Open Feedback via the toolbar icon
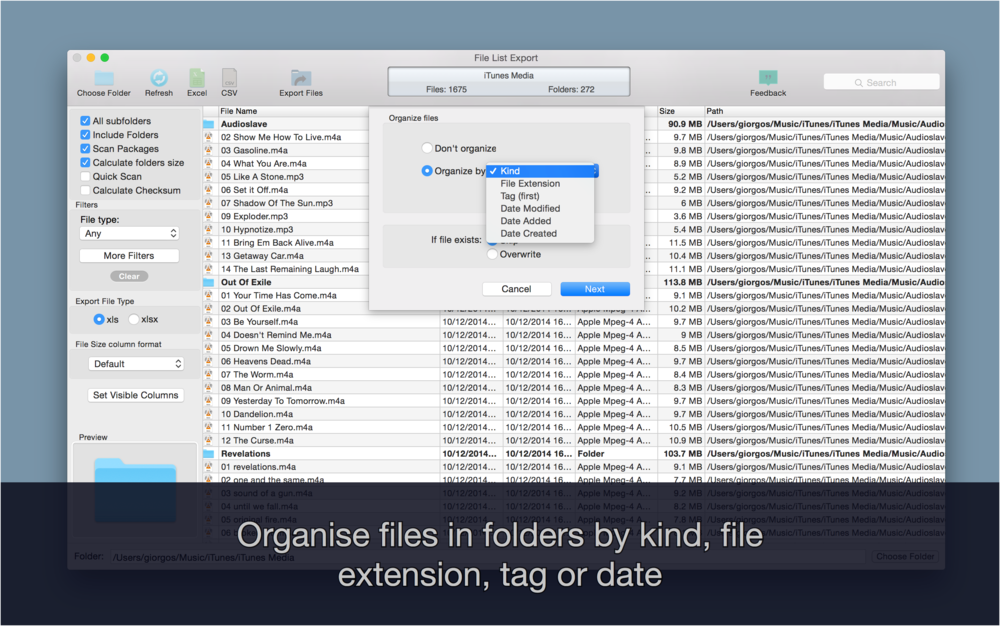The image size is (1000, 626). (767, 78)
